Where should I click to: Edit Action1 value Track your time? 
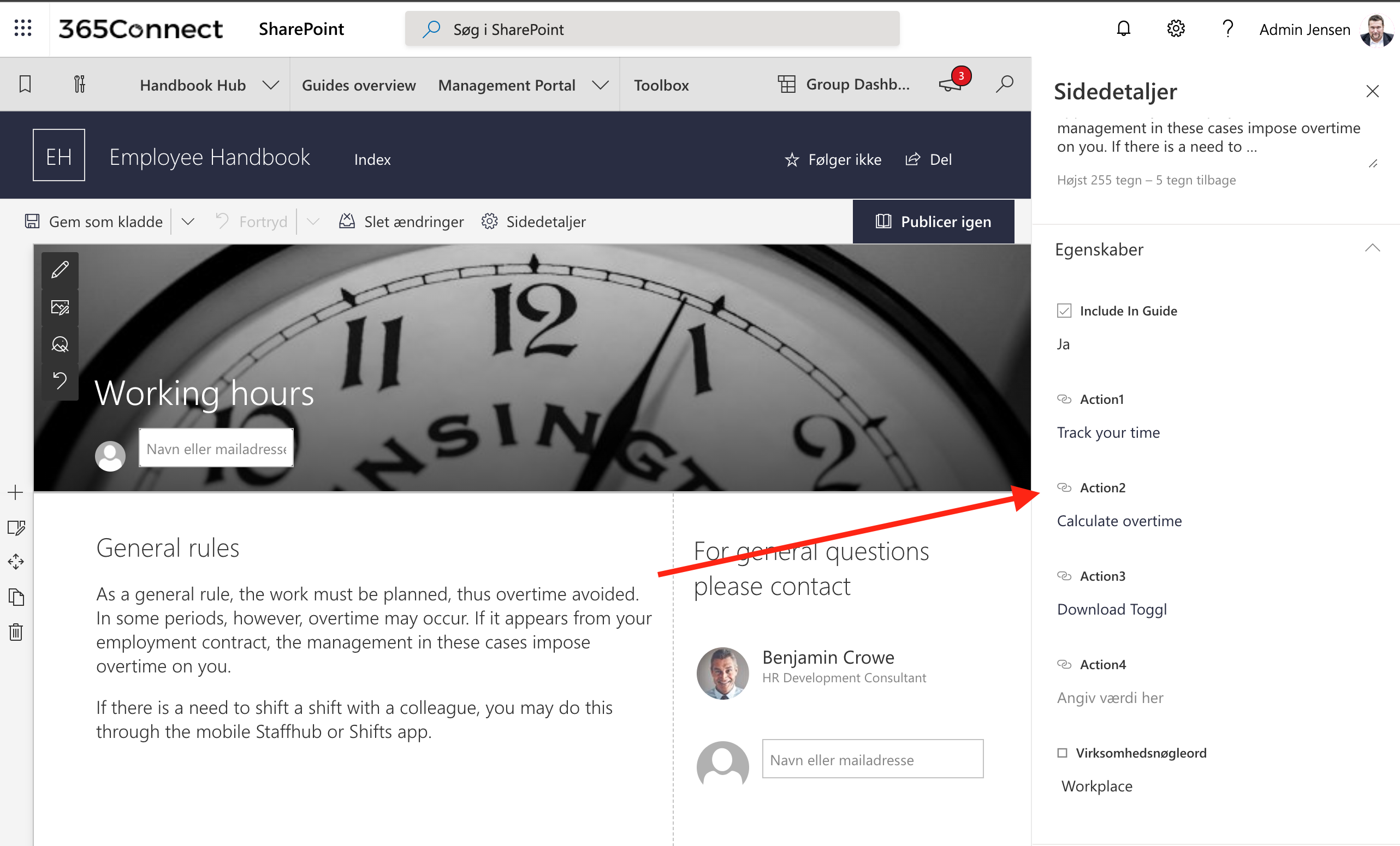[x=1108, y=433]
